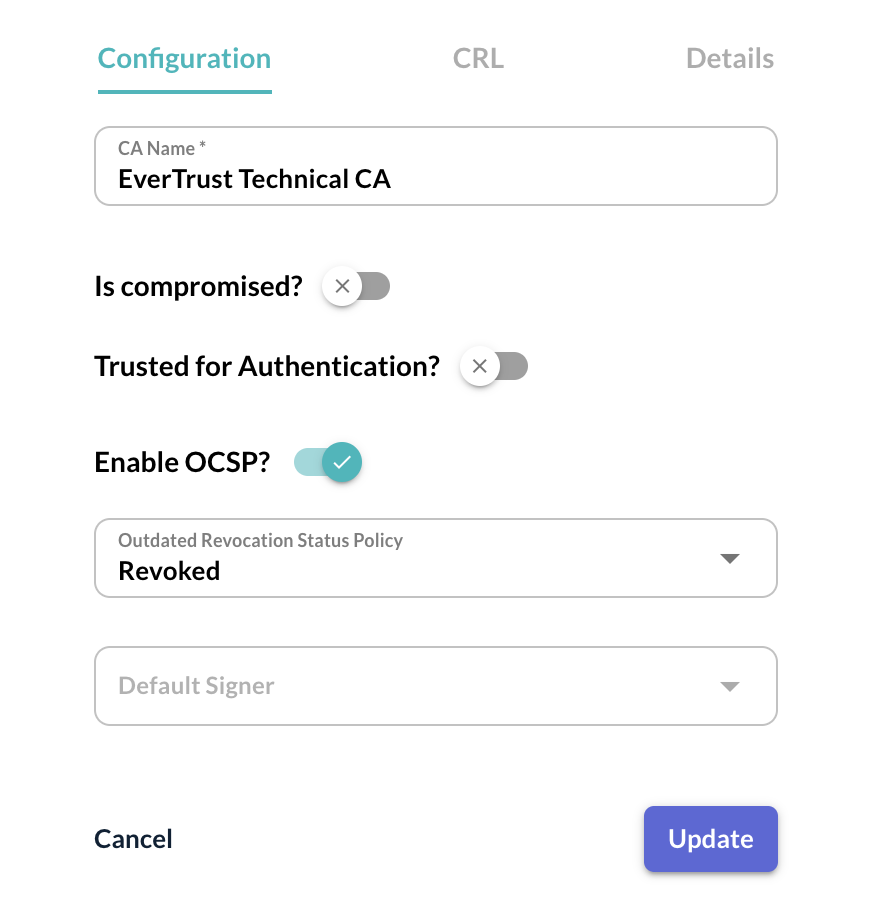Click the Is compromised? label text

point(198,287)
